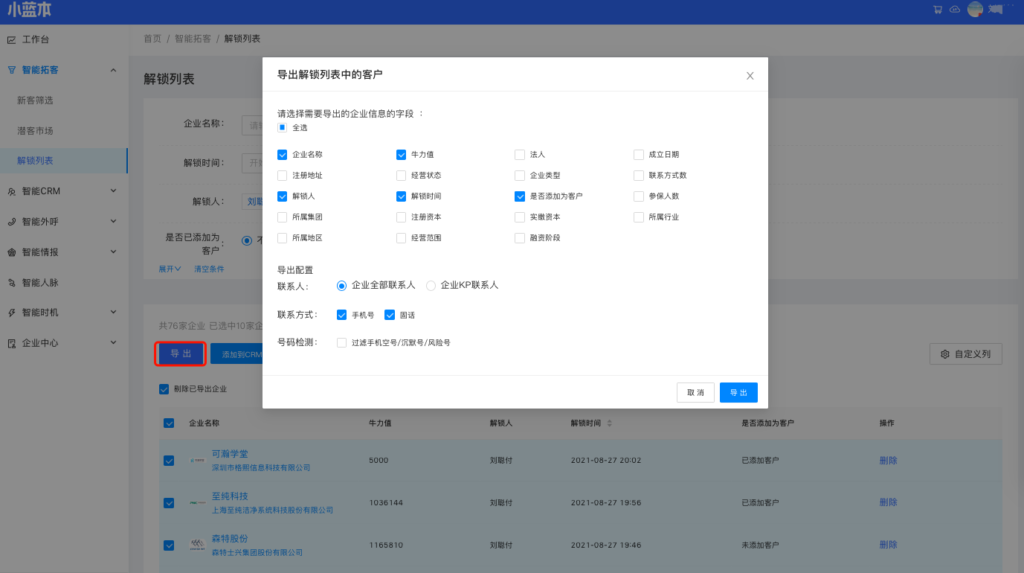The image size is (1024, 573).
Task: Go to 潜客市场 in the sidebar
Action: [35, 130]
